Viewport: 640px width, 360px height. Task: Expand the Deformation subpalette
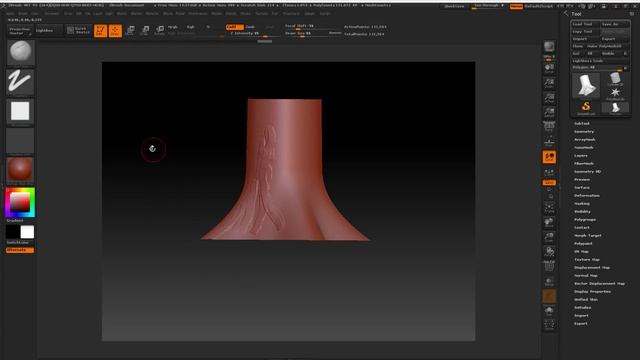[587, 196]
